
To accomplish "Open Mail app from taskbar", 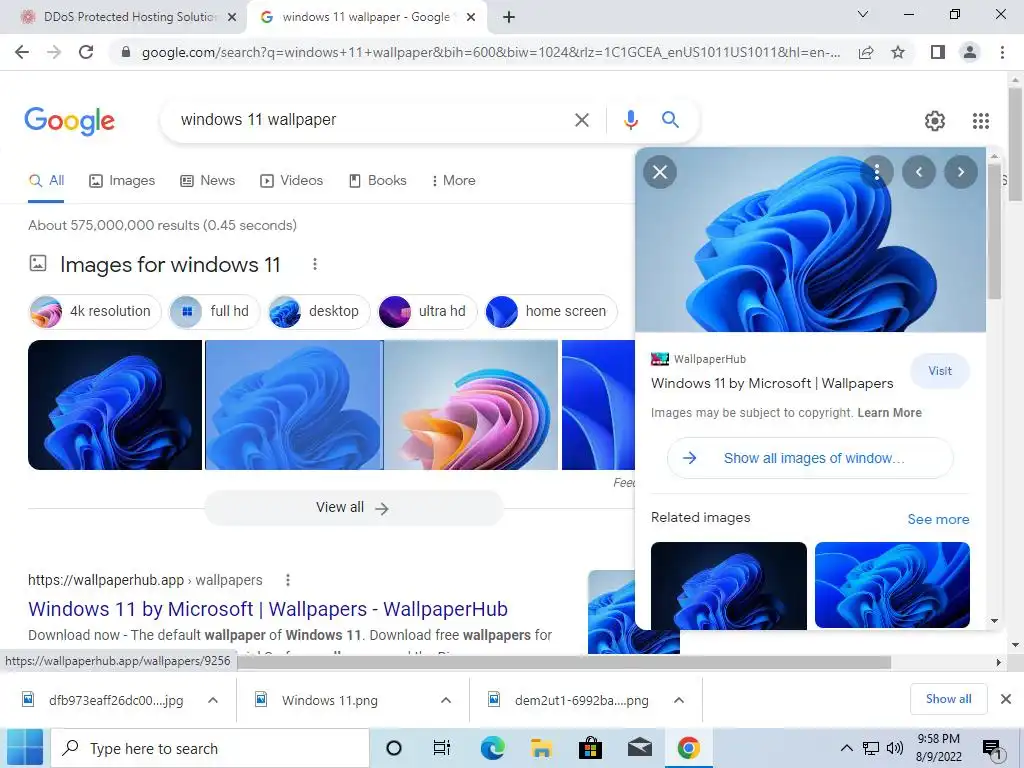I will pos(639,748).
